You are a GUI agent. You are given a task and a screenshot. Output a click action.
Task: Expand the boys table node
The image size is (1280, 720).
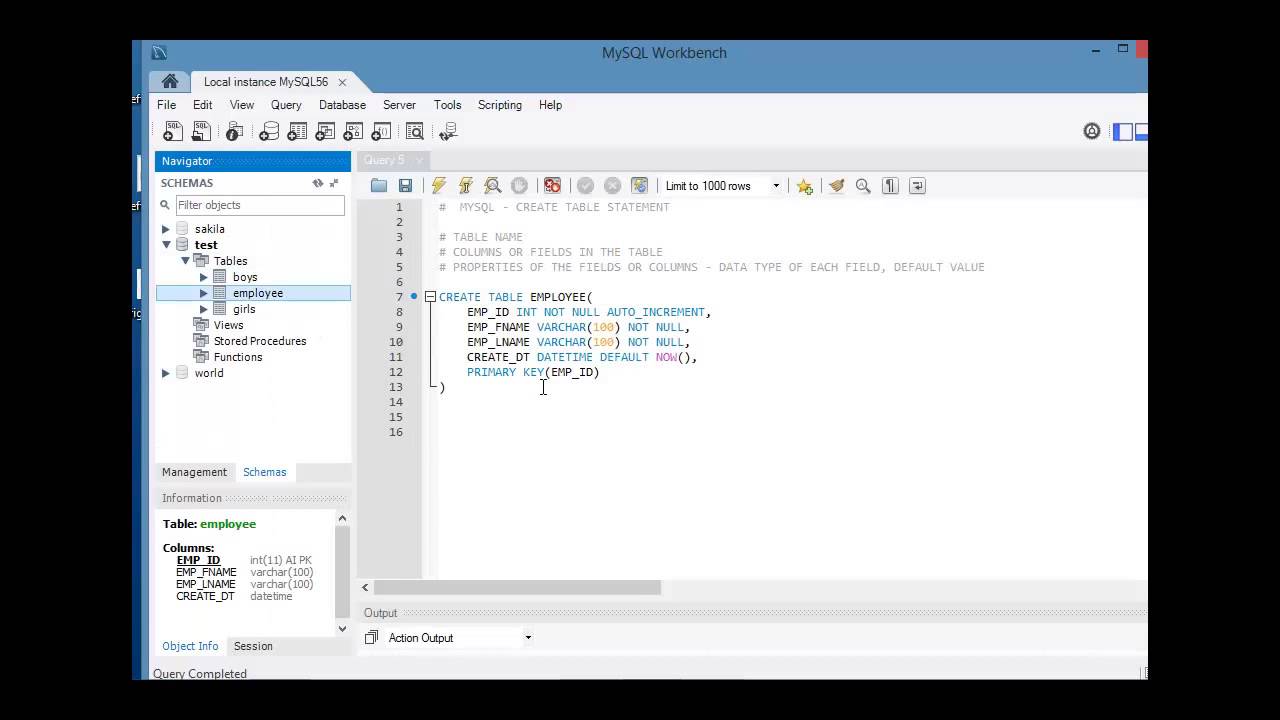(x=204, y=277)
